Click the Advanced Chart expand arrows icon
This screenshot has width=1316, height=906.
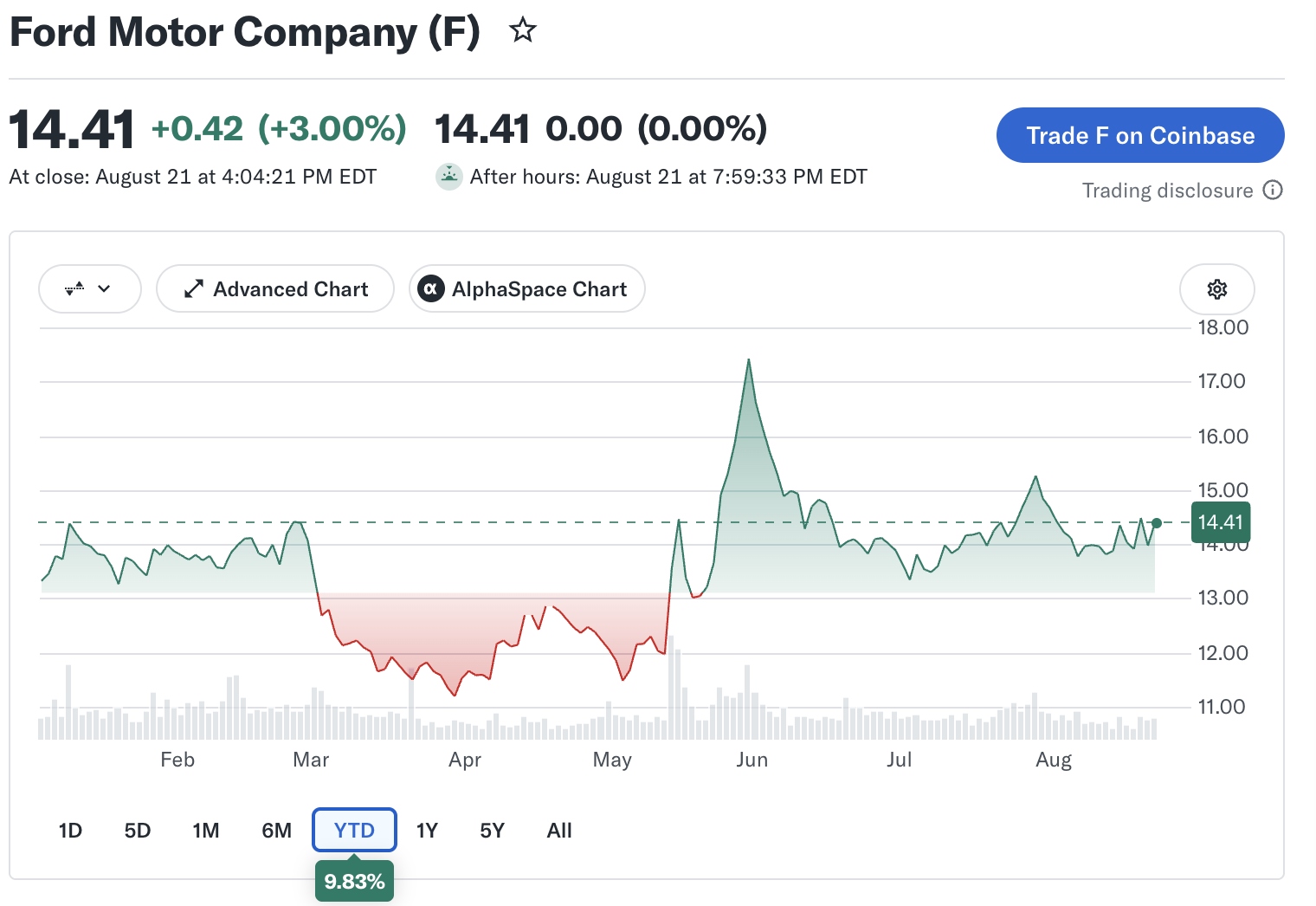(194, 289)
